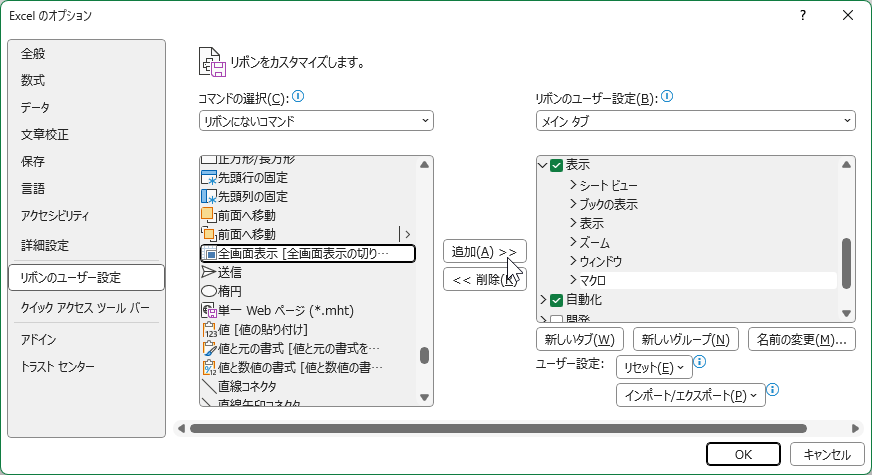872x475 pixels.
Task: Click the 全画面表示 command icon
Action: tap(209, 253)
